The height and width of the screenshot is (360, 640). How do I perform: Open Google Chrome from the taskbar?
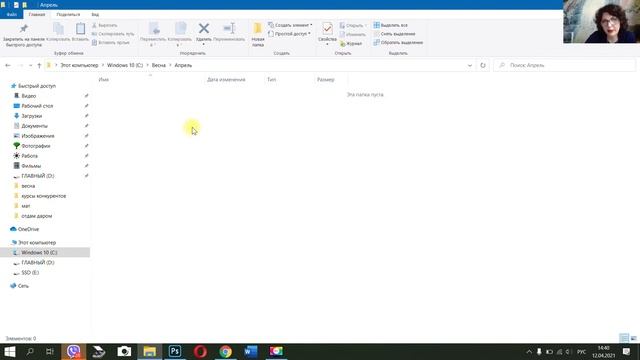(225, 351)
